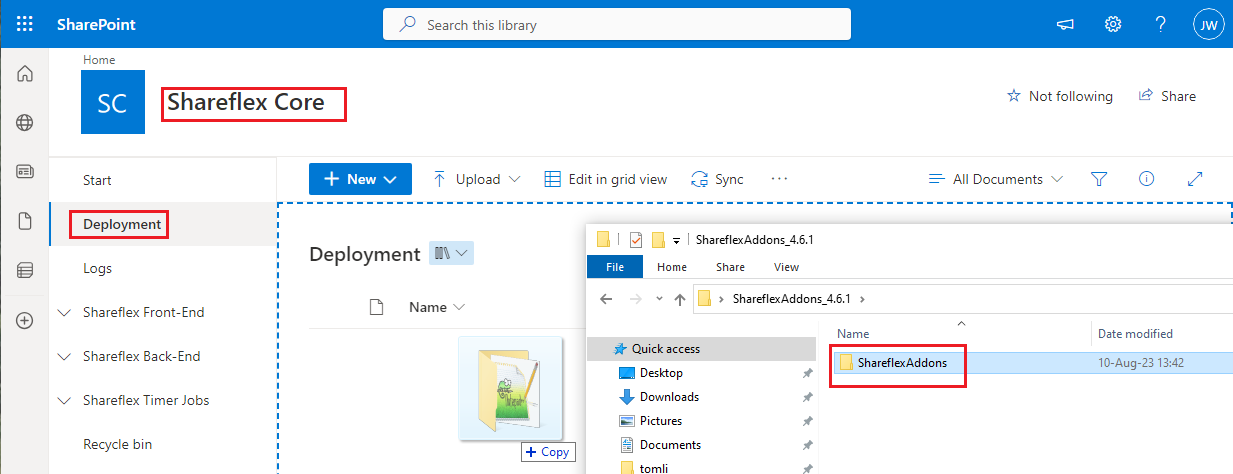
Task: Open the details info pane icon
Action: (1147, 179)
